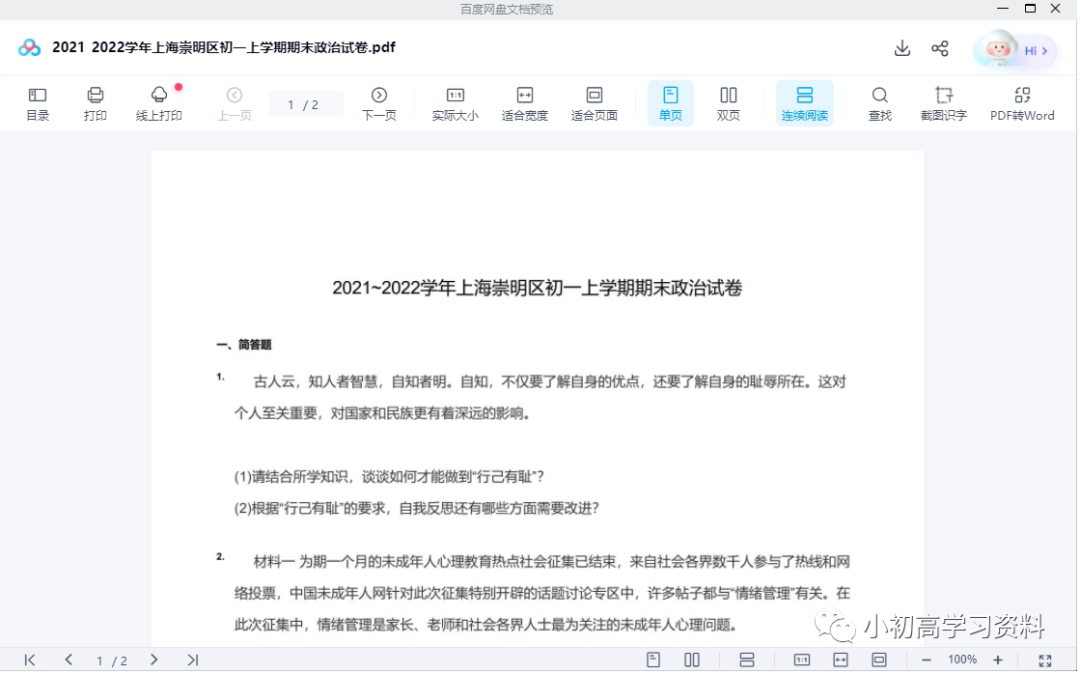
Task: Click fit page icon in bottom bar
Action: 879,660
